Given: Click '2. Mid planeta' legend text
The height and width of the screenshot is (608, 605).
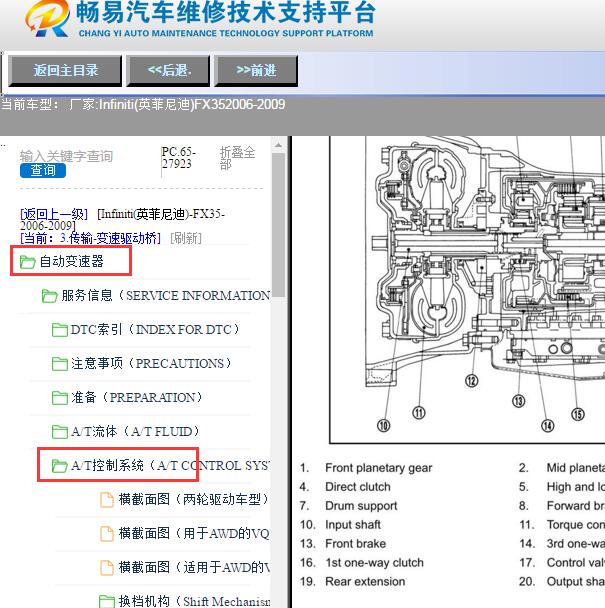Looking at the screenshot, I should click(562, 468).
